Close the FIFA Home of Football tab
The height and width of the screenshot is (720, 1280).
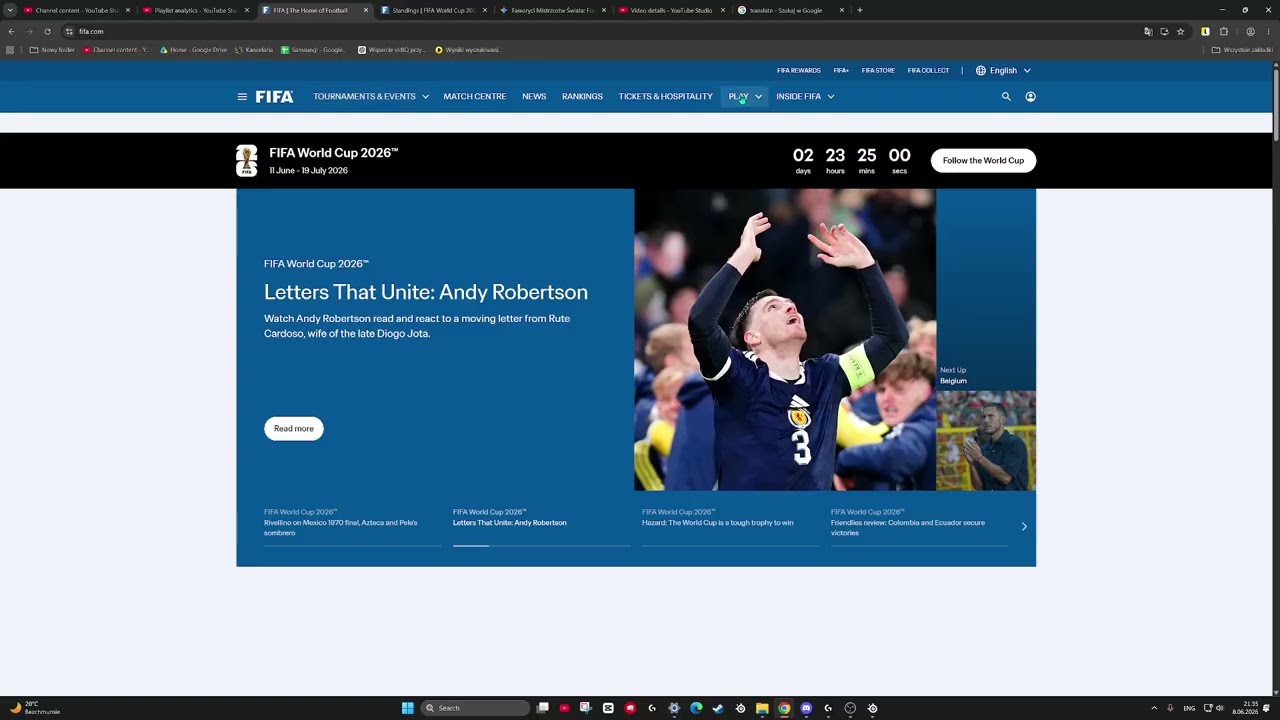(x=365, y=10)
